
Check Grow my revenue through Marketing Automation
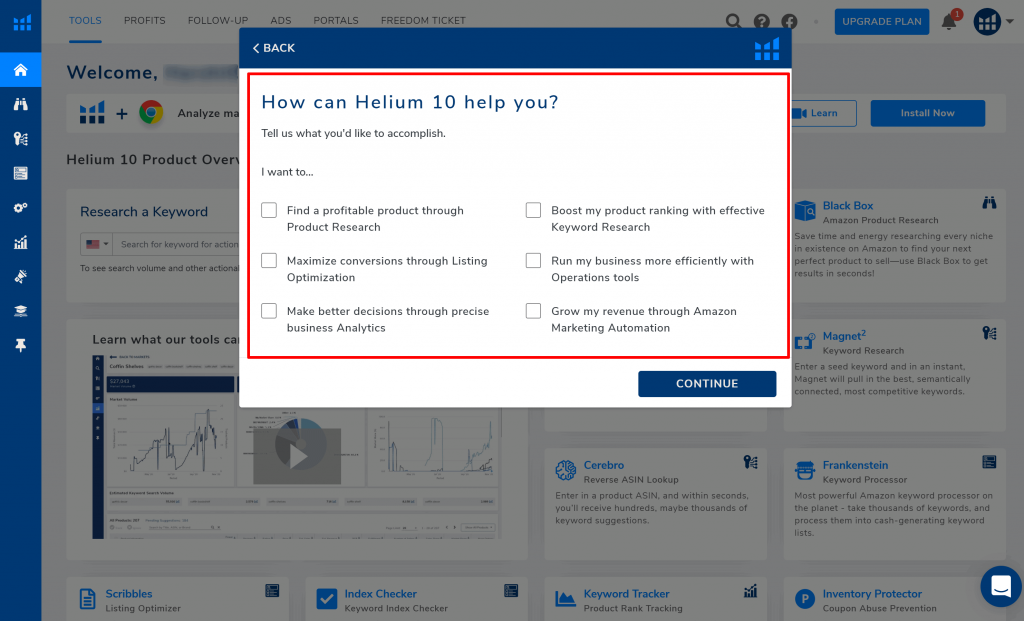point(534,311)
